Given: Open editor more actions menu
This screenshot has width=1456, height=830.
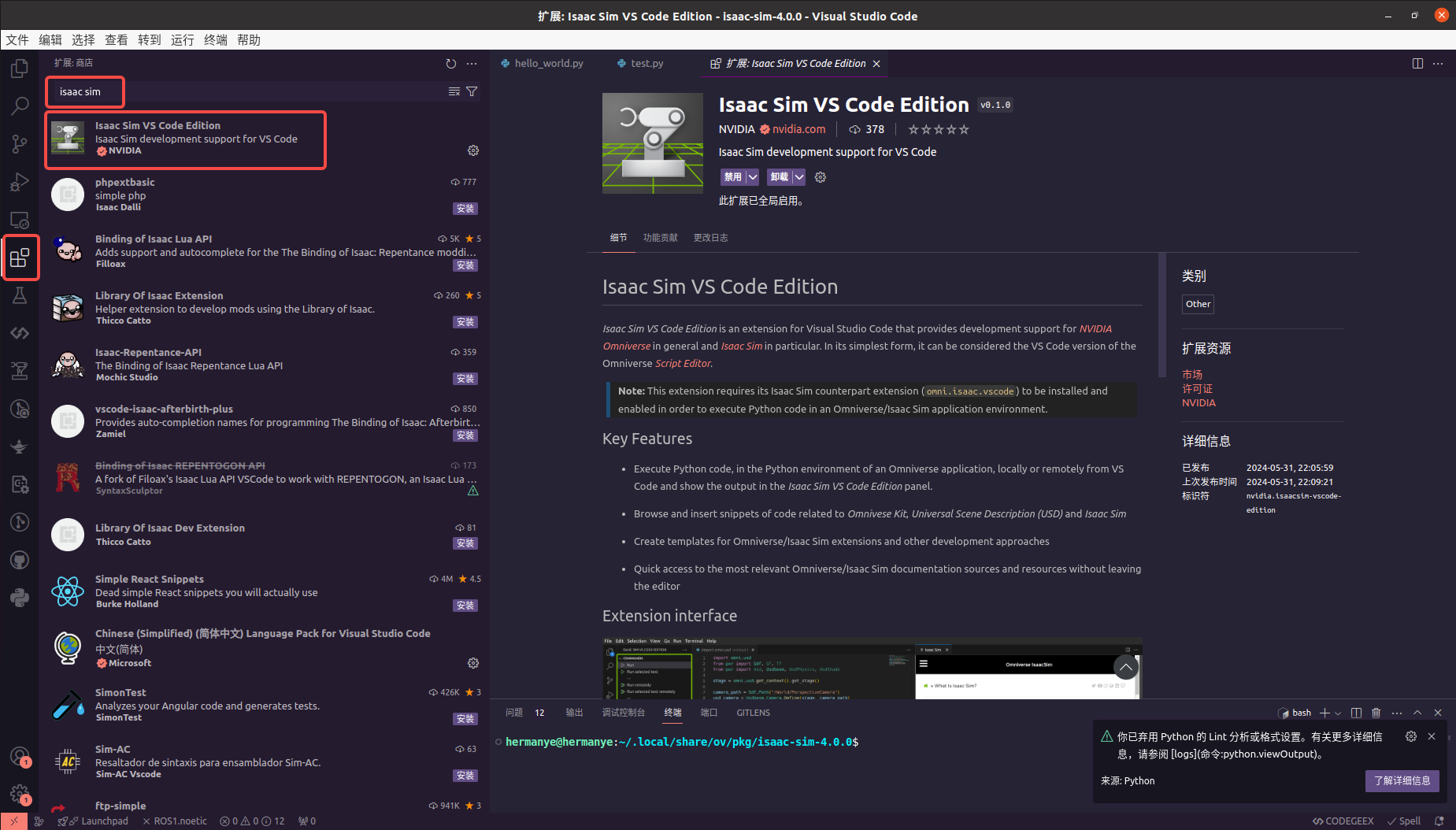Looking at the screenshot, I should pyautogui.click(x=1438, y=63).
